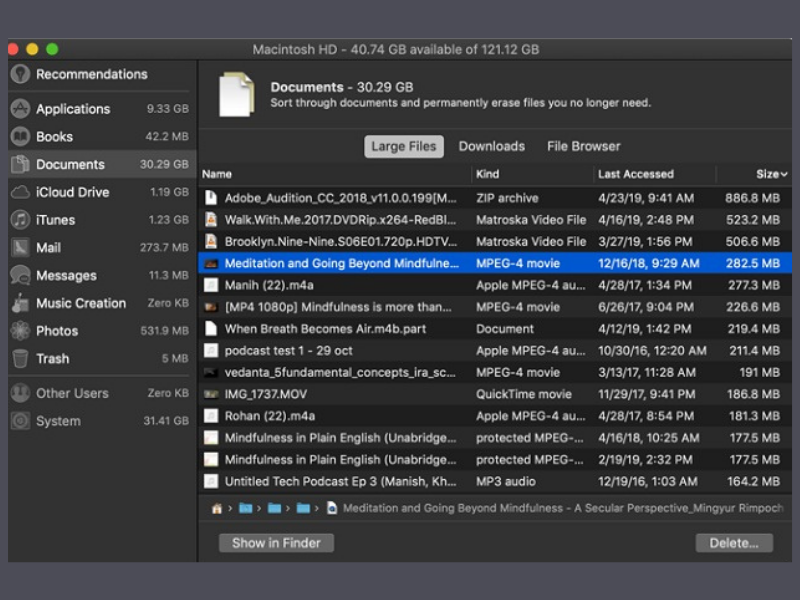The image size is (800, 600).
Task: Open the iCloud Drive category label
Action: [x=72, y=192]
